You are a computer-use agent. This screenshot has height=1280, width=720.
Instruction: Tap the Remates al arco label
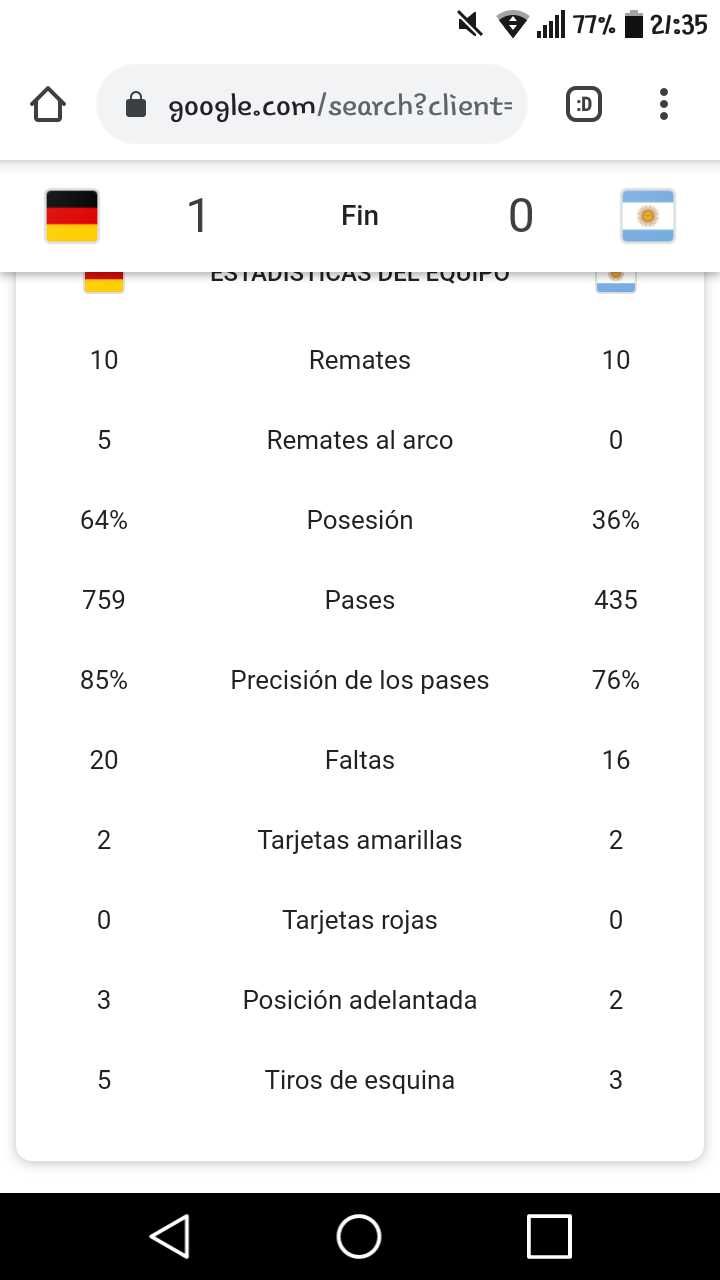(x=360, y=440)
